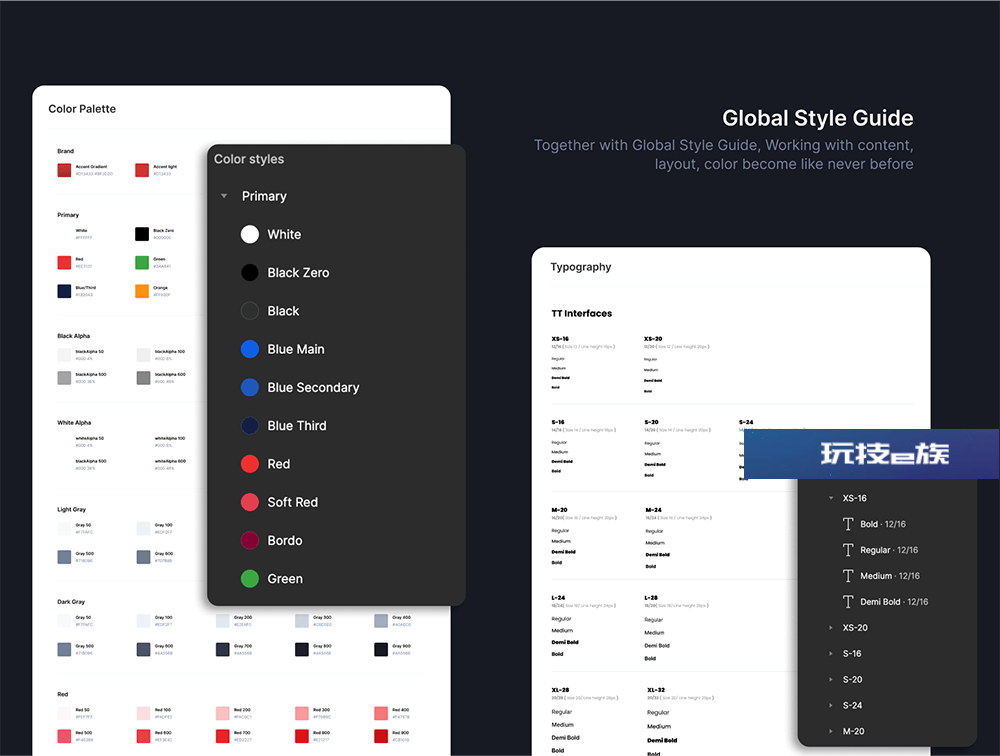
Task: Click the Accent Gradient brand swatch
Action: click(64, 170)
